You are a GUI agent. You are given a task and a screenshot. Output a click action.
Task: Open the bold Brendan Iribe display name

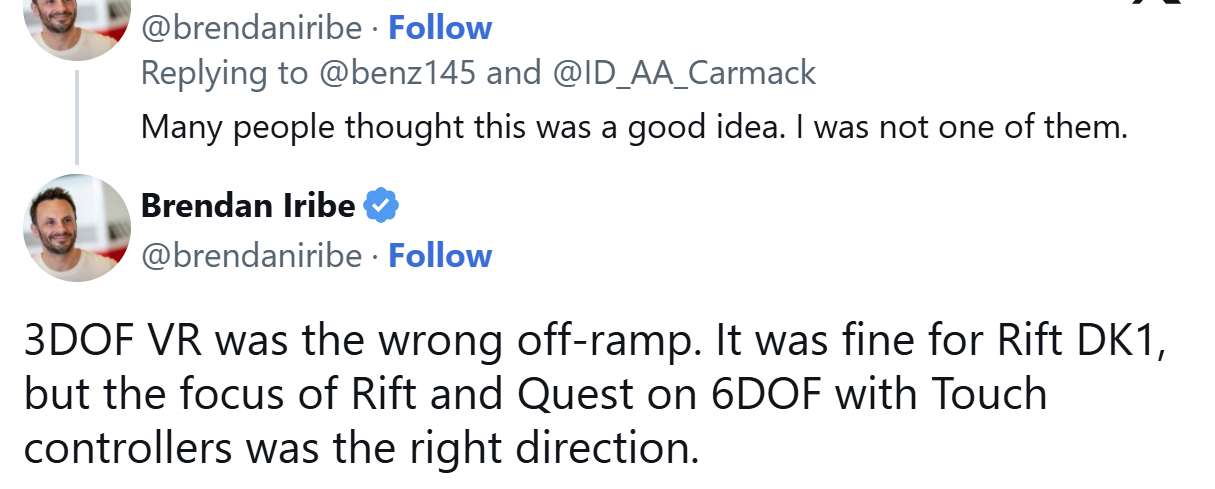coord(248,206)
